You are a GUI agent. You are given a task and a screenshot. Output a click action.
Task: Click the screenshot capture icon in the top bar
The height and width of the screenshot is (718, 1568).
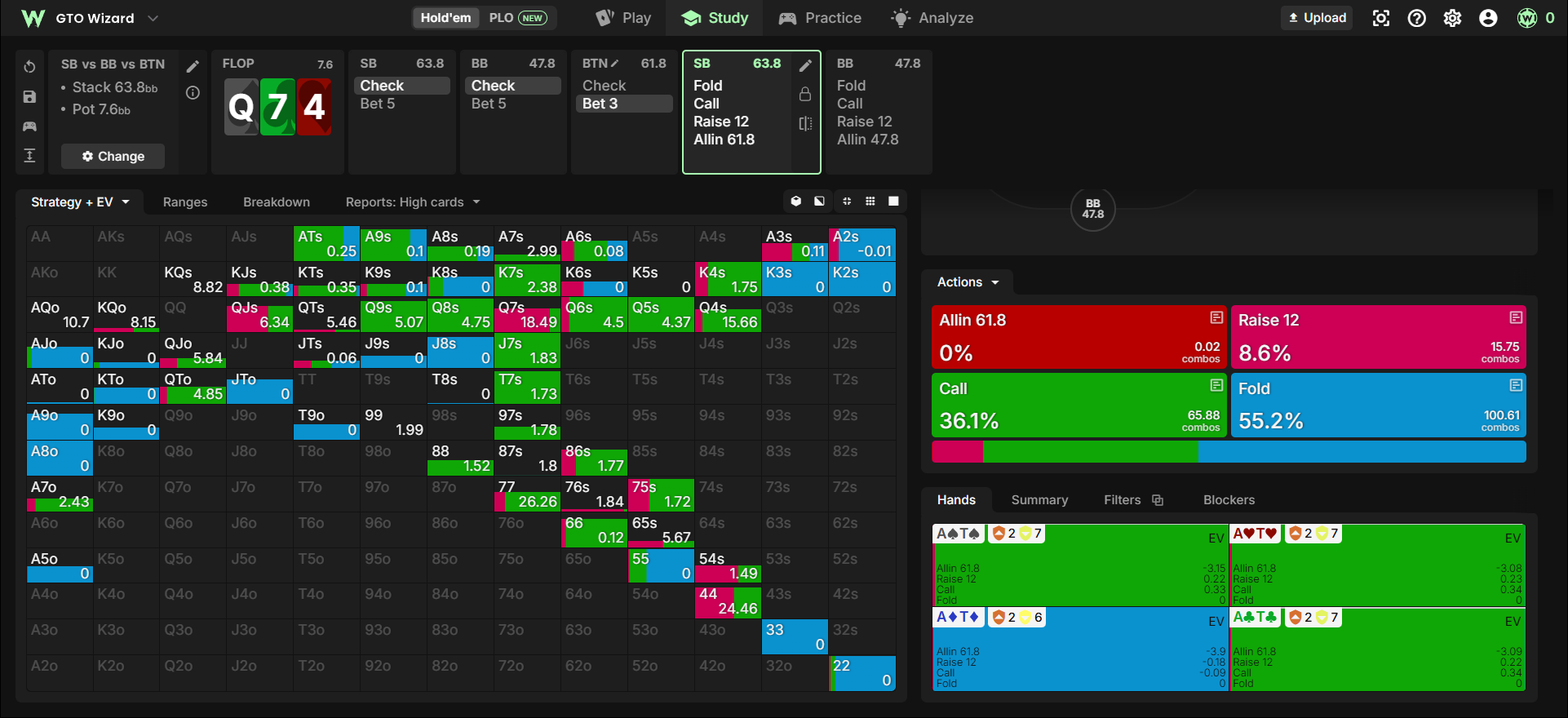pyautogui.click(x=1381, y=18)
